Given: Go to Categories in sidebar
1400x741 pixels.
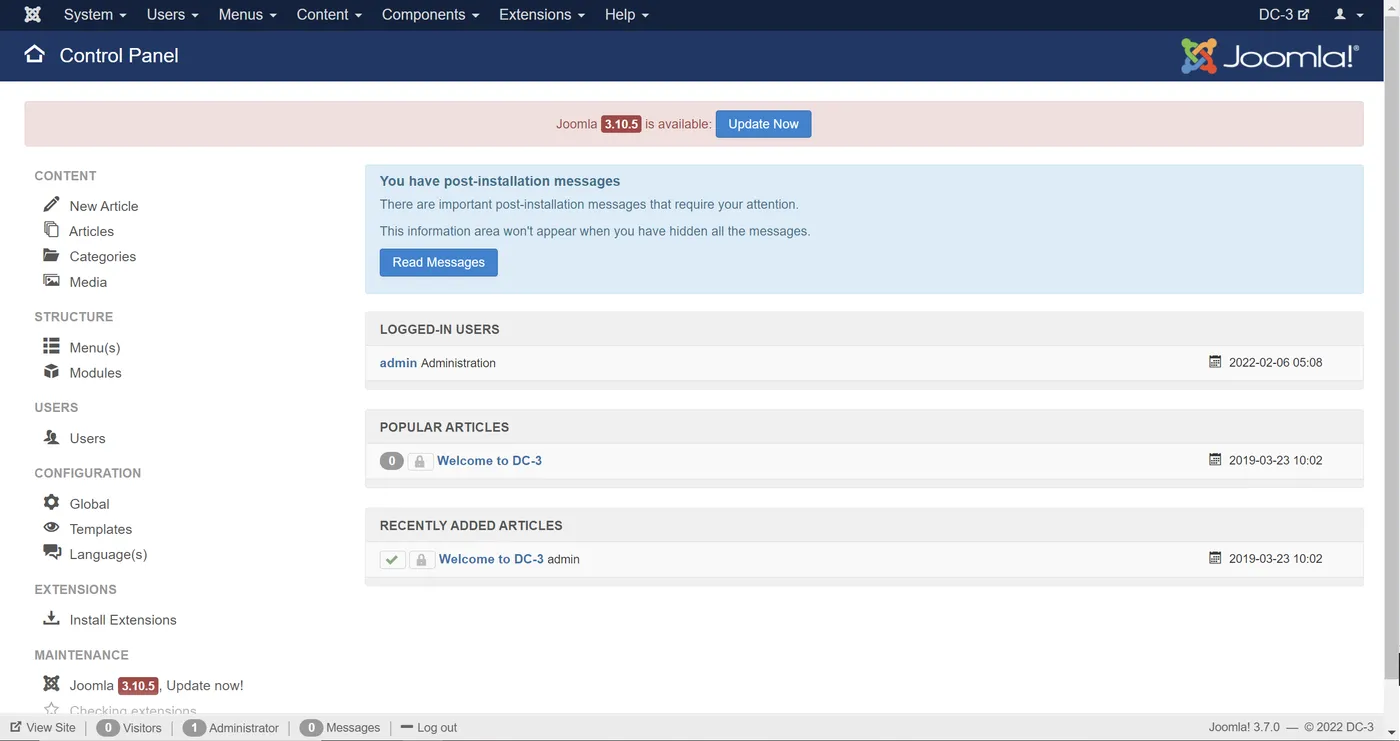Looking at the screenshot, I should tap(102, 257).
